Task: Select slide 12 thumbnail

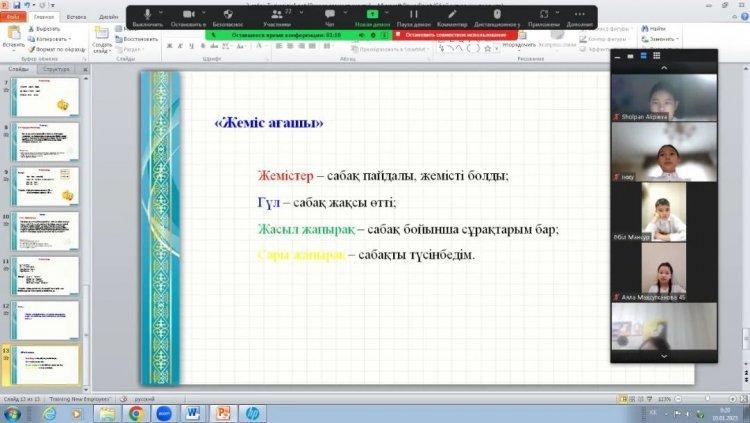Action: coord(44,321)
